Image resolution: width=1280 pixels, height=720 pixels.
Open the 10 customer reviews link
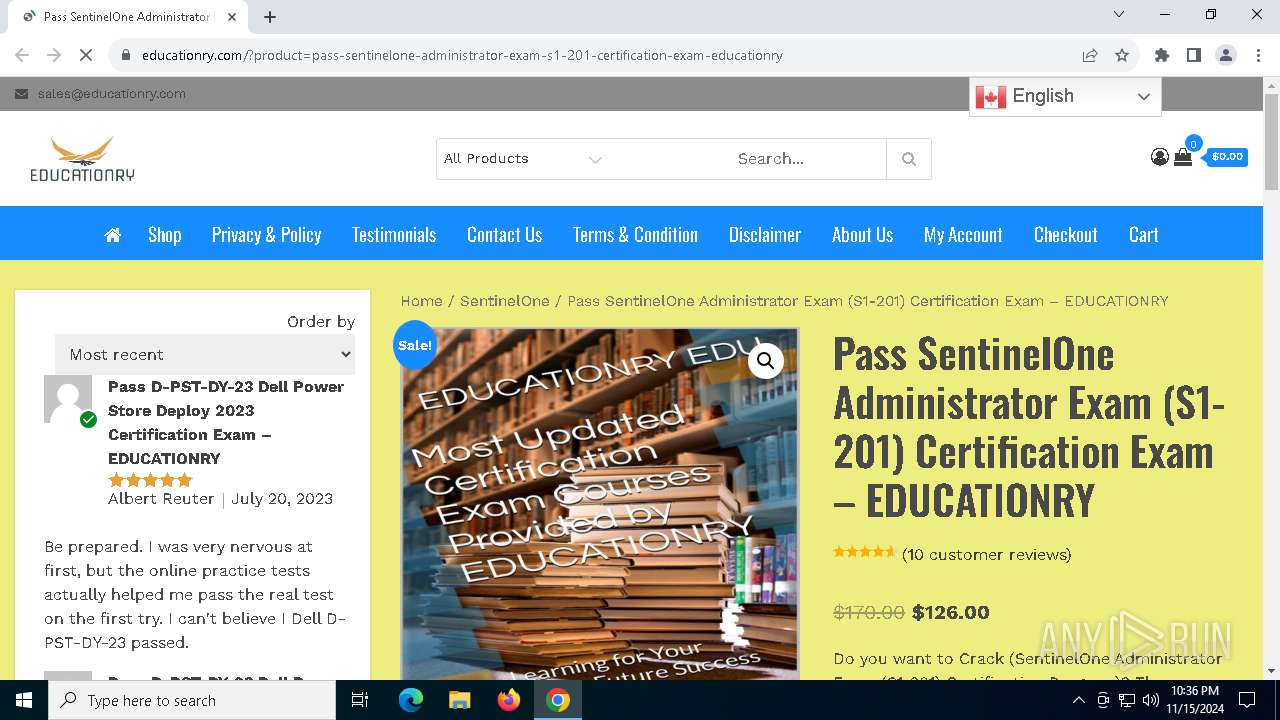click(x=986, y=555)
